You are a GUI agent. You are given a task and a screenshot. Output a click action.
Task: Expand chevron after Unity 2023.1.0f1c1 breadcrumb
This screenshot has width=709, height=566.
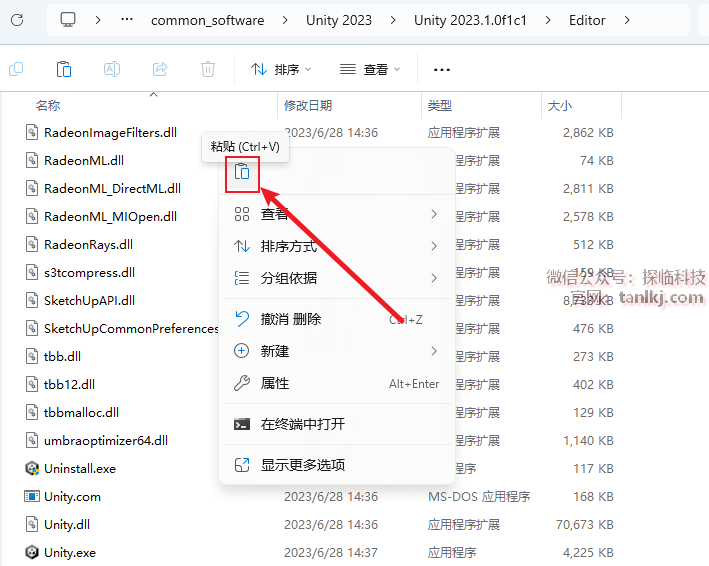548,20
